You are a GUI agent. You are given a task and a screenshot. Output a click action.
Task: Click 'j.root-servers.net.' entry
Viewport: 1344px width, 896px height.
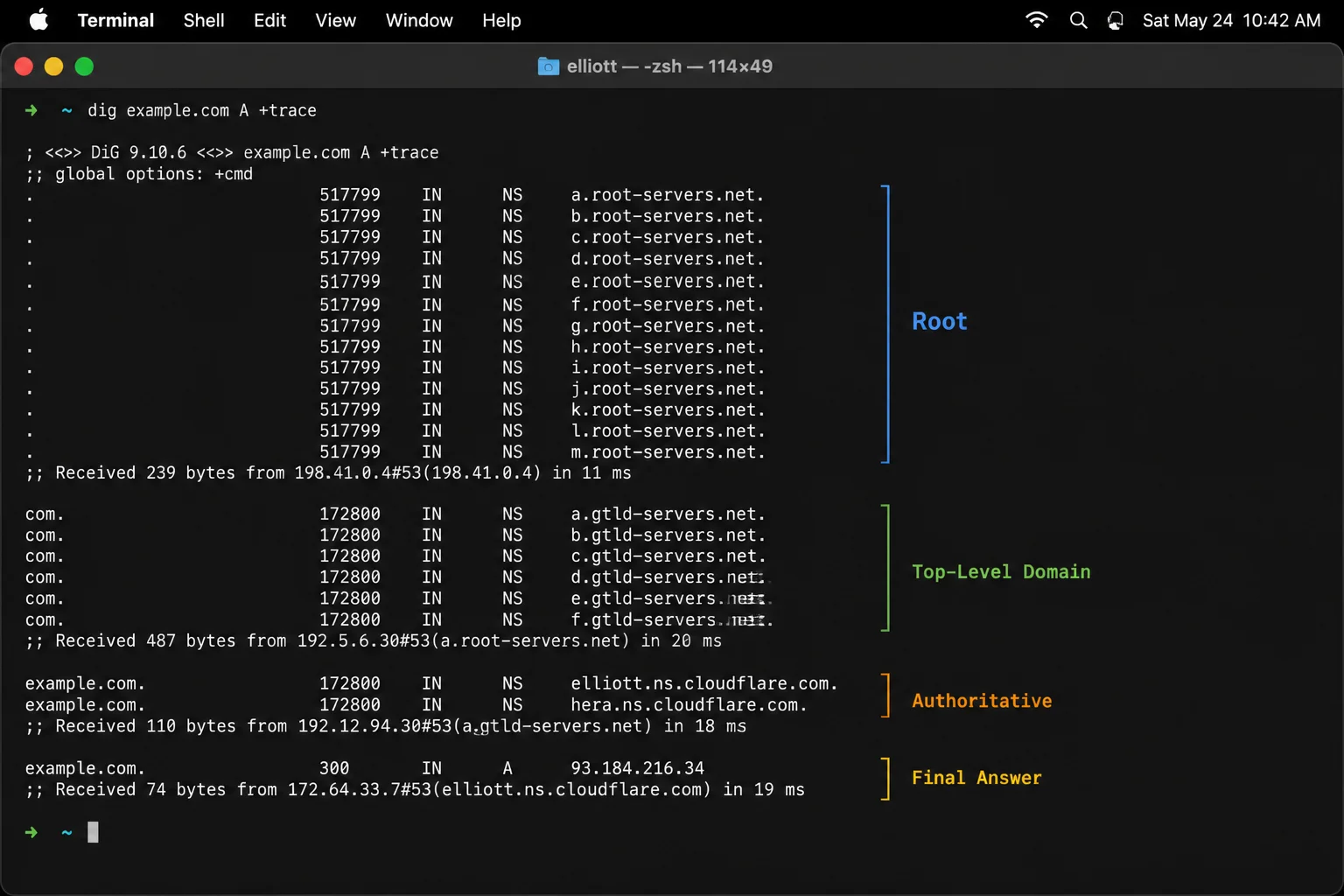tap(668, 388)
